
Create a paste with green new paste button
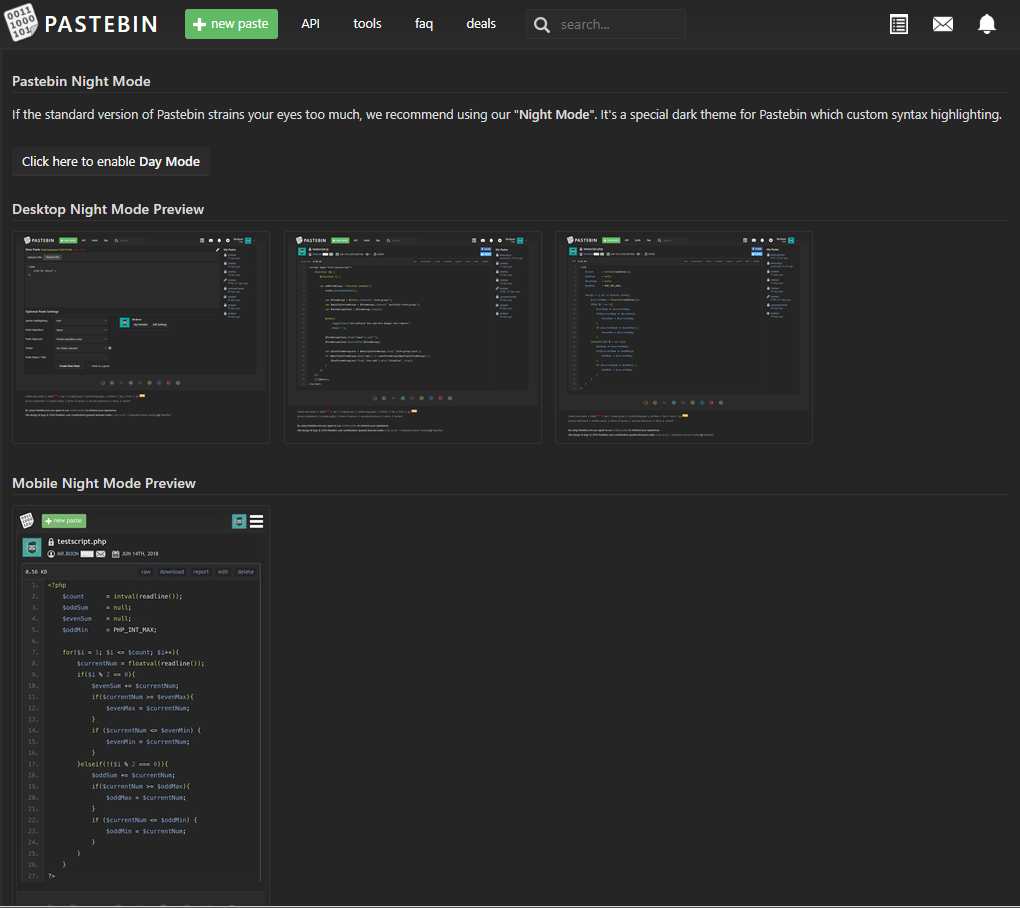(231, 24)
